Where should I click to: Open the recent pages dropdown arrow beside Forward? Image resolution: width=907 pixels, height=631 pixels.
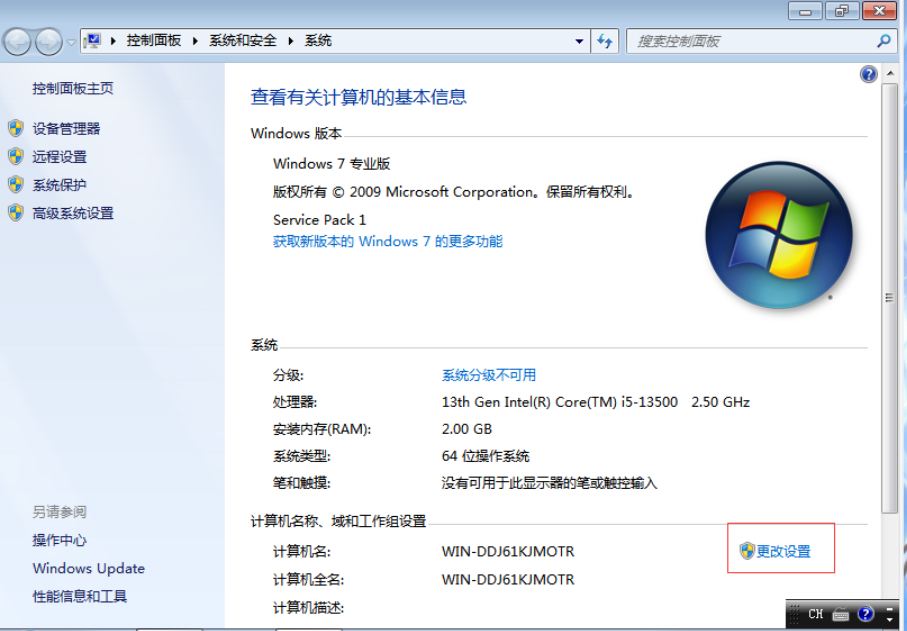pyautogui.click(x=71, y=42)
